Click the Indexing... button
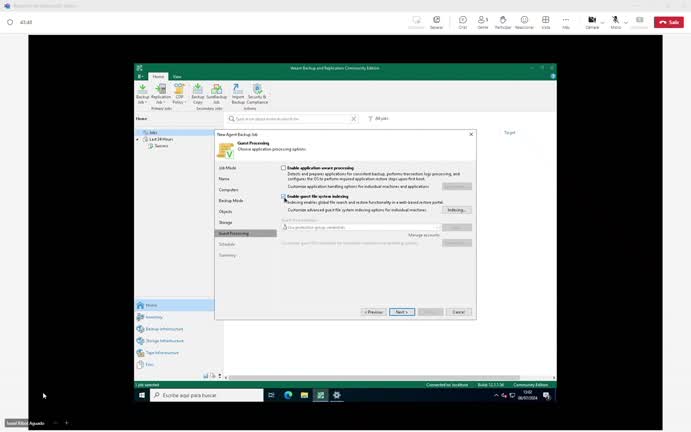 click(x=457, y=210)
